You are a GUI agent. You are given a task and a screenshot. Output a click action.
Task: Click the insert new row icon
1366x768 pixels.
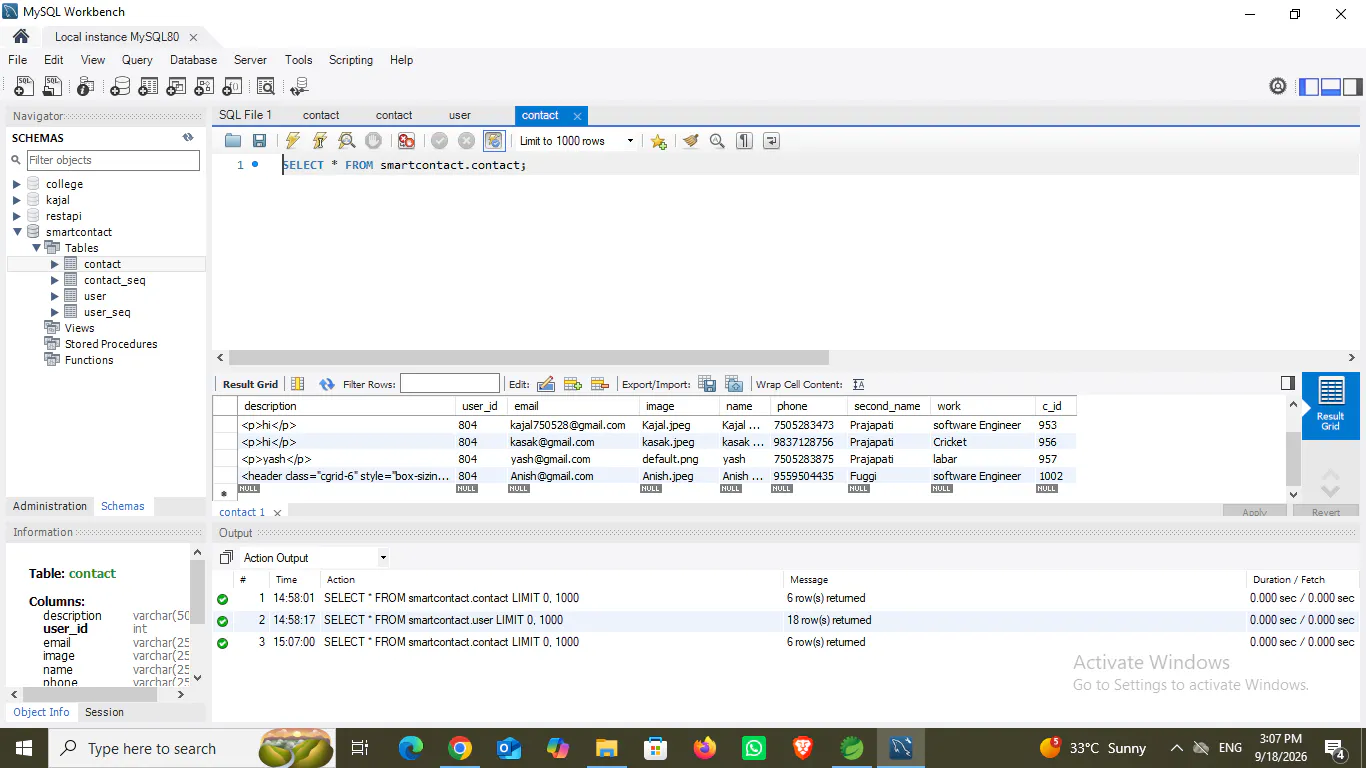tap(573, 384)
